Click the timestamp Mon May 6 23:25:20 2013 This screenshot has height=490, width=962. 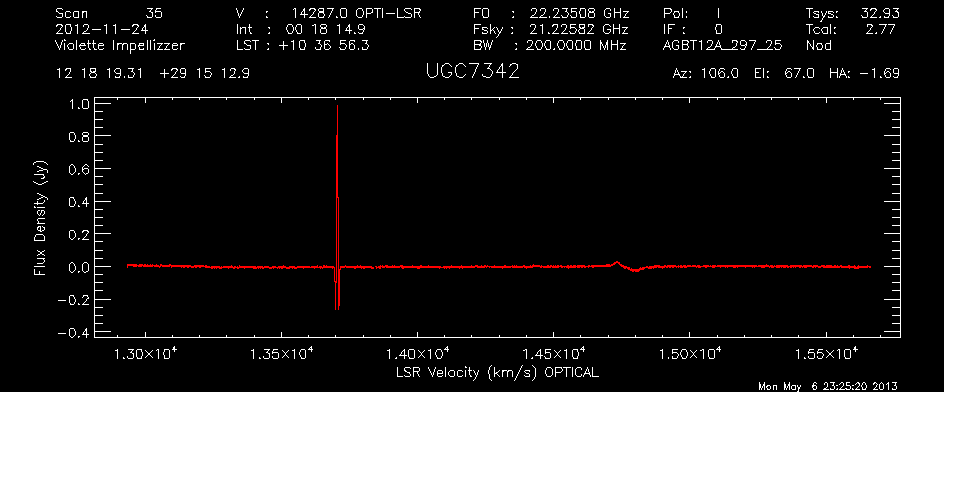click(x=828, y=386)
